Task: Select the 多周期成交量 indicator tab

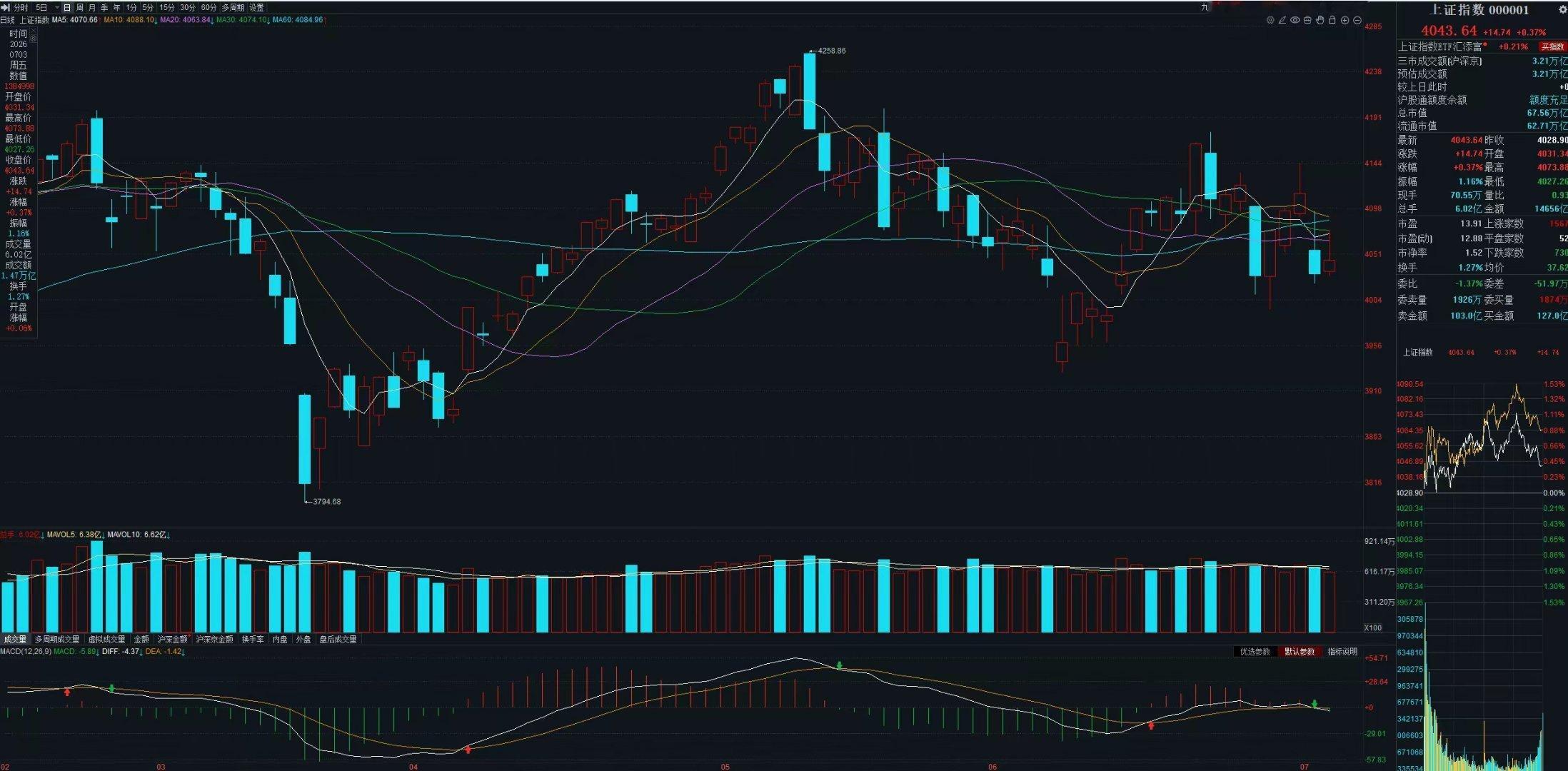Action: point(58,639)
